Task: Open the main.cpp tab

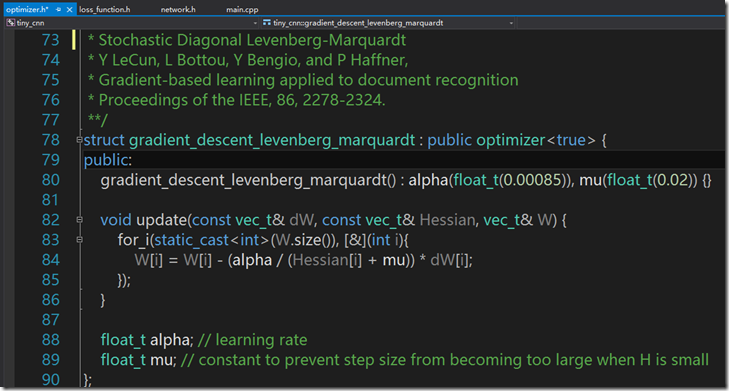Action: coord(242,9)
